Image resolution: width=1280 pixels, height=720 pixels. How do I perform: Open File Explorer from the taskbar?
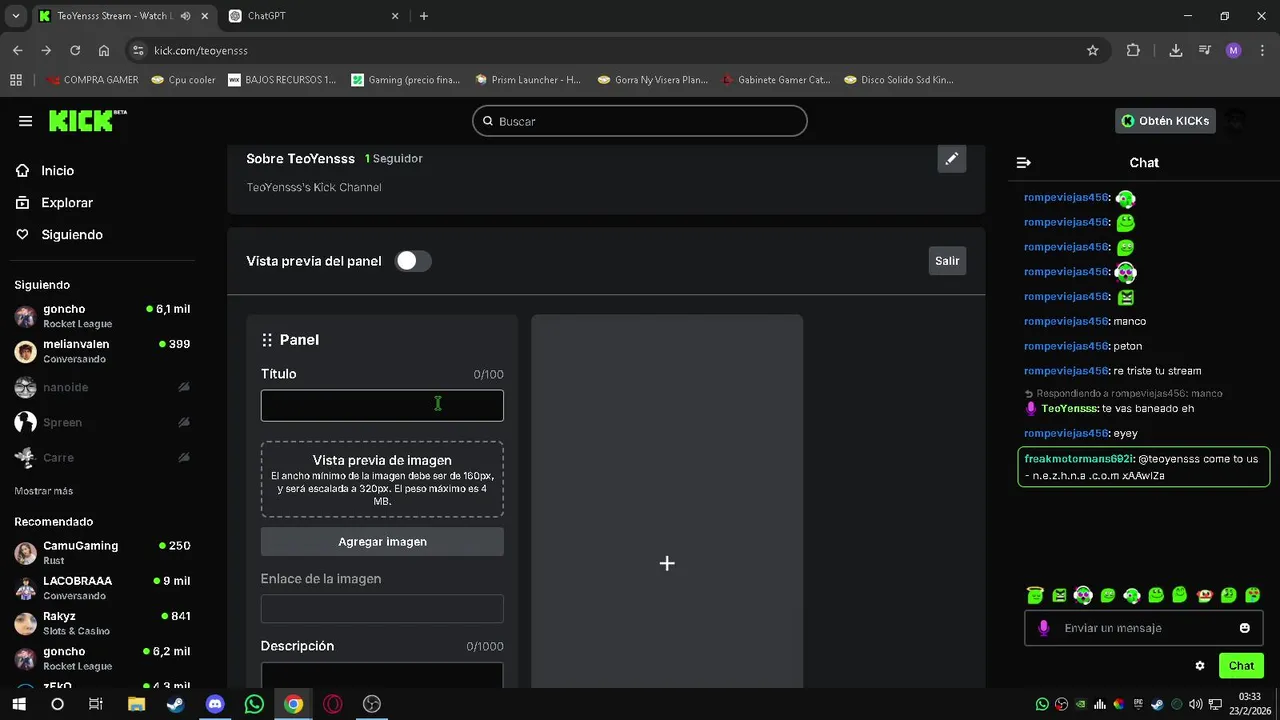(136, 704)
